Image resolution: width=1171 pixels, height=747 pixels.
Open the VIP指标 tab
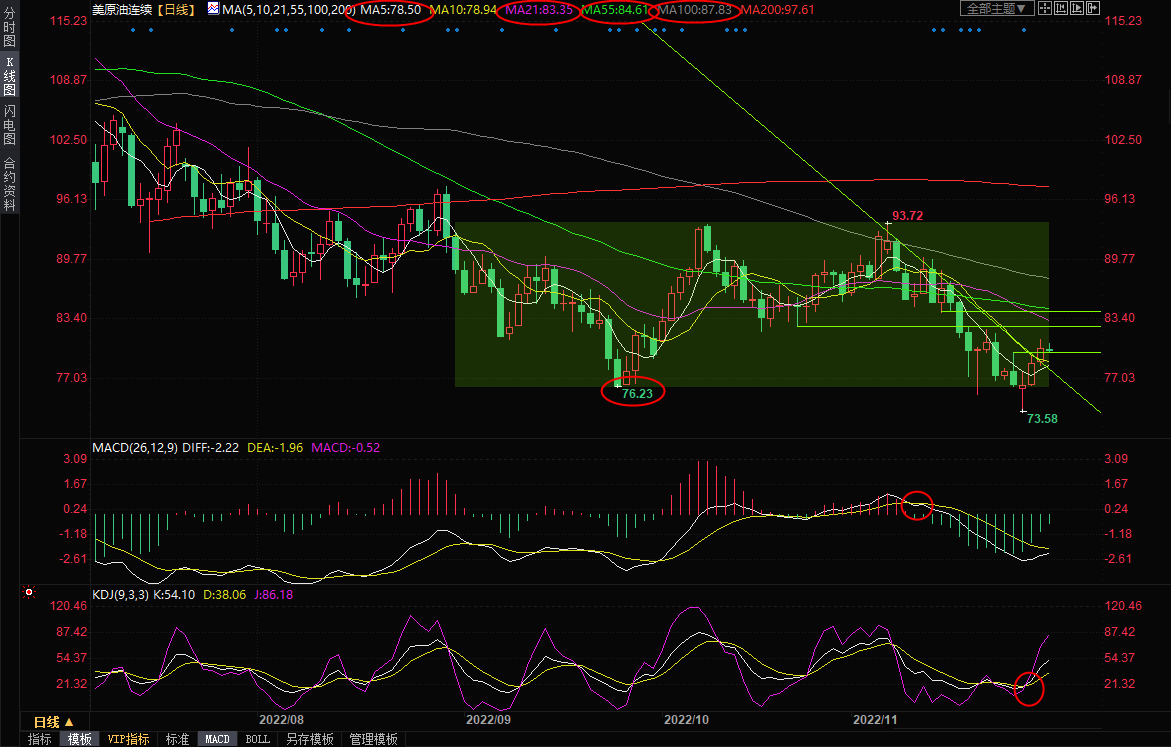click(128, 739)
